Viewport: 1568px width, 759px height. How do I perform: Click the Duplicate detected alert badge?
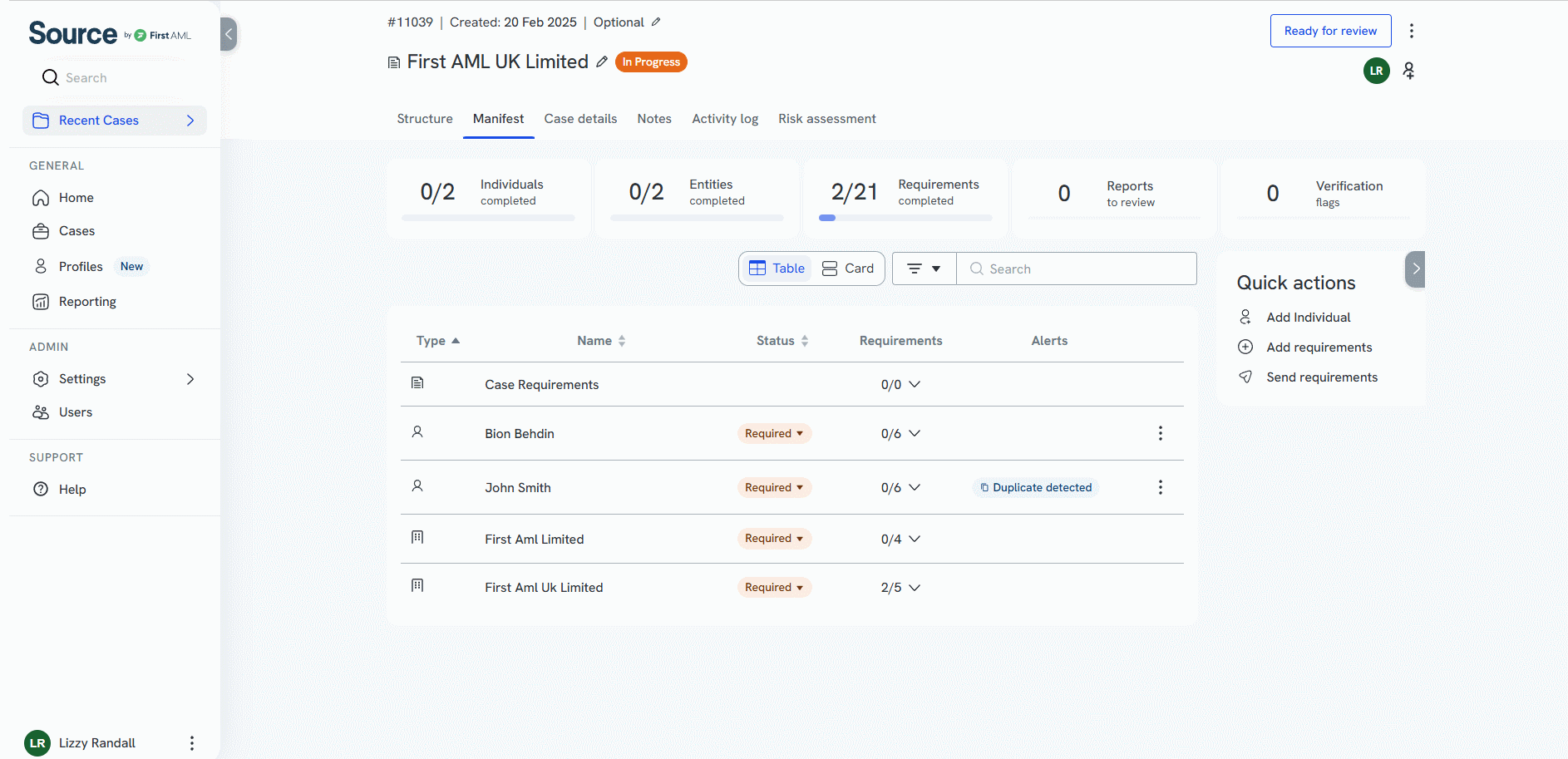coord(1036,488)
